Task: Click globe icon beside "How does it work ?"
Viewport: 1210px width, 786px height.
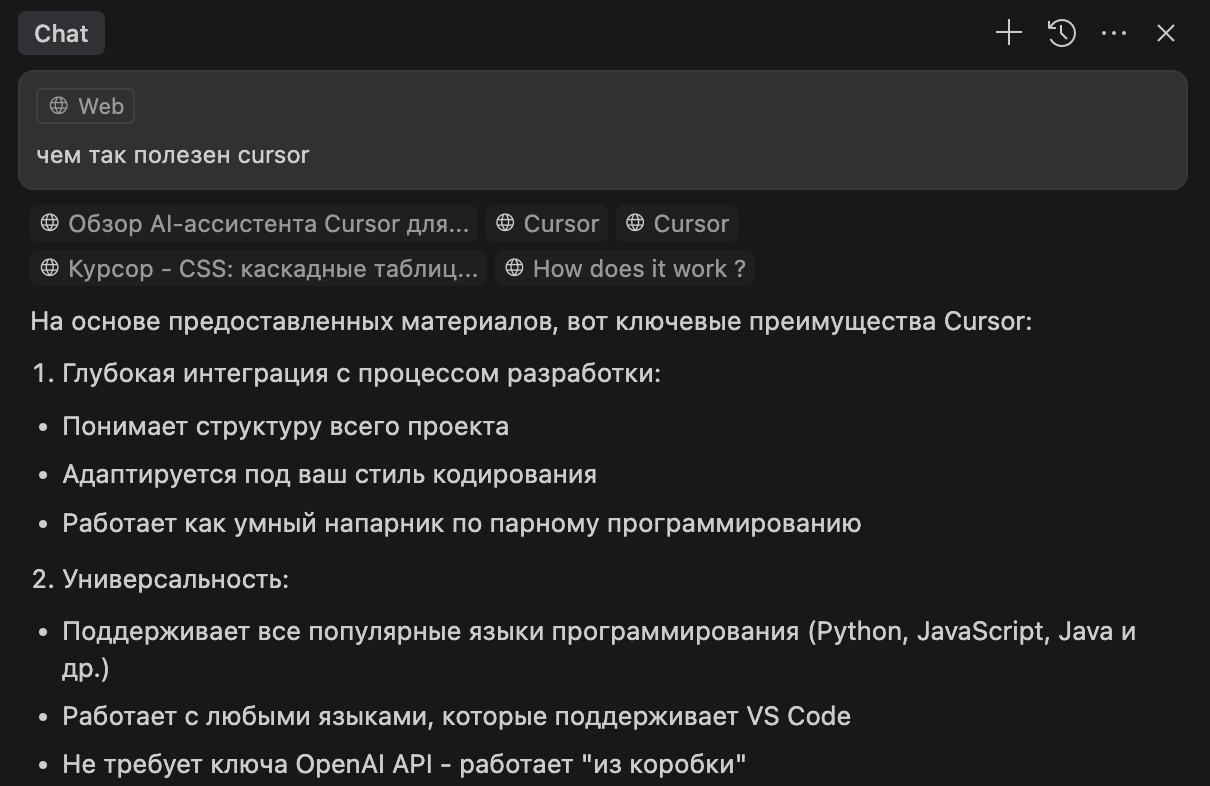Action: 514,268
